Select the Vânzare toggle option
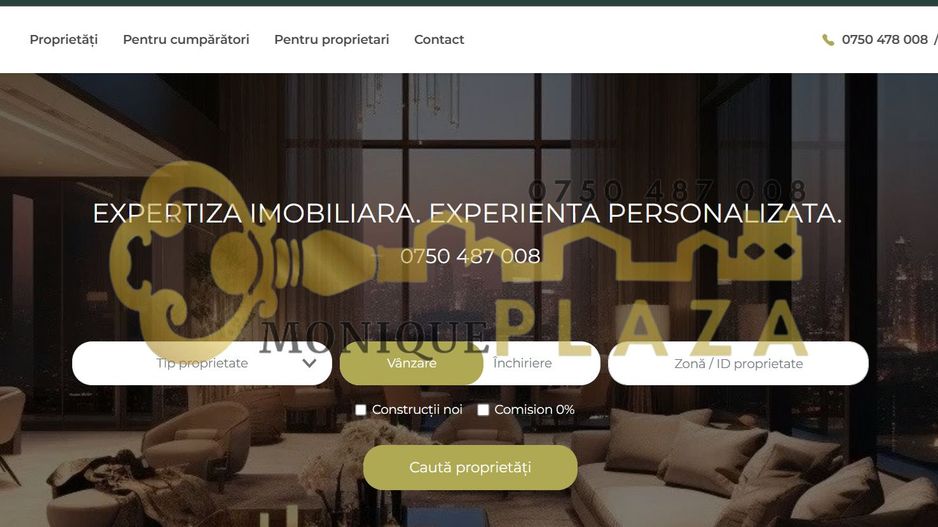Image resolution: width=938 pixels, height=527 pixels. coord(412,363)
